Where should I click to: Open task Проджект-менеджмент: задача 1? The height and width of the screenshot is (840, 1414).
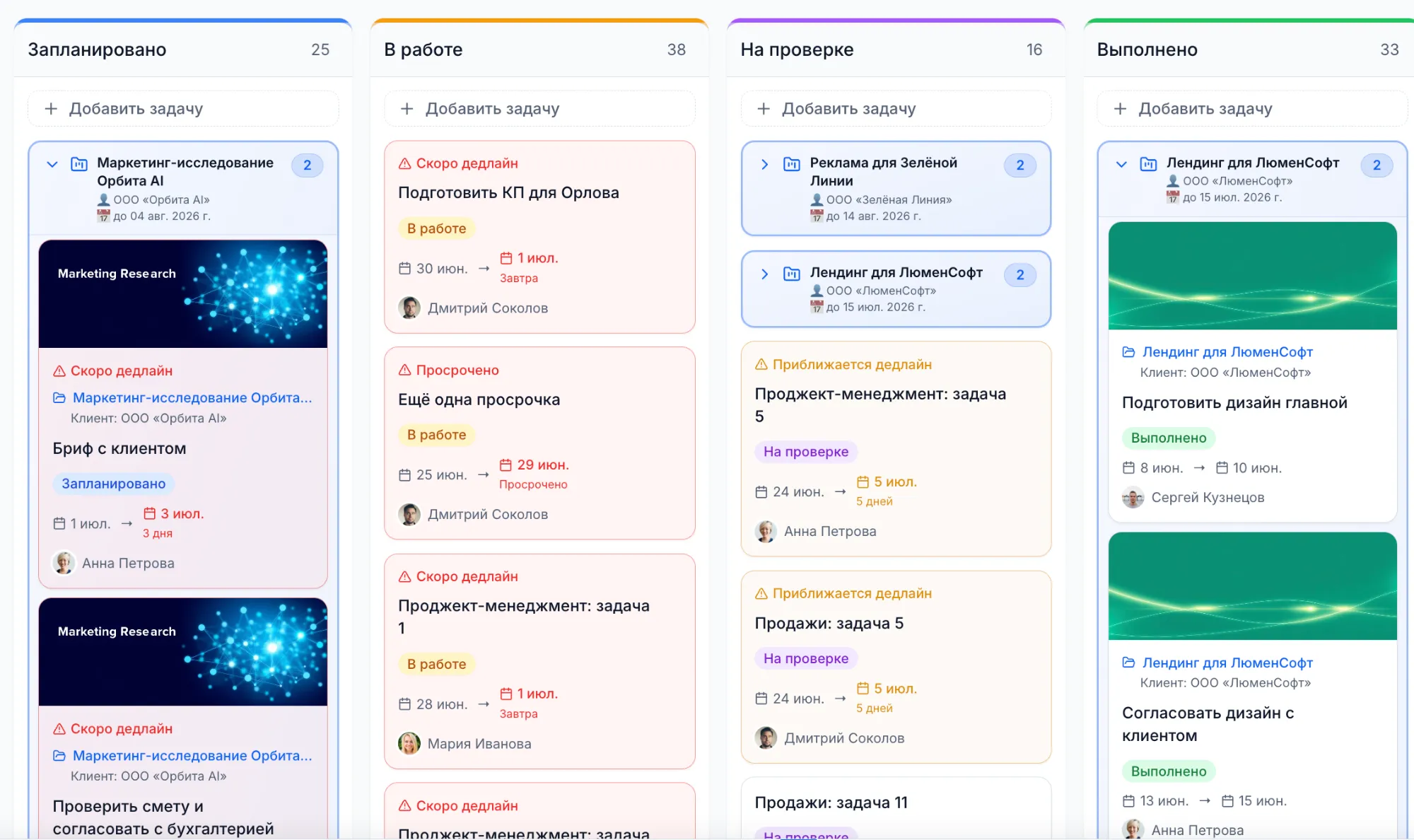coord(523,617)
